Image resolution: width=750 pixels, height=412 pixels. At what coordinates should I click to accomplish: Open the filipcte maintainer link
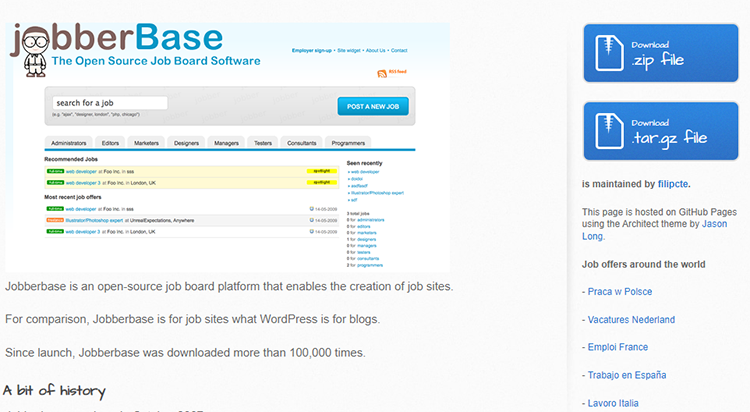(x=673, y=184)
